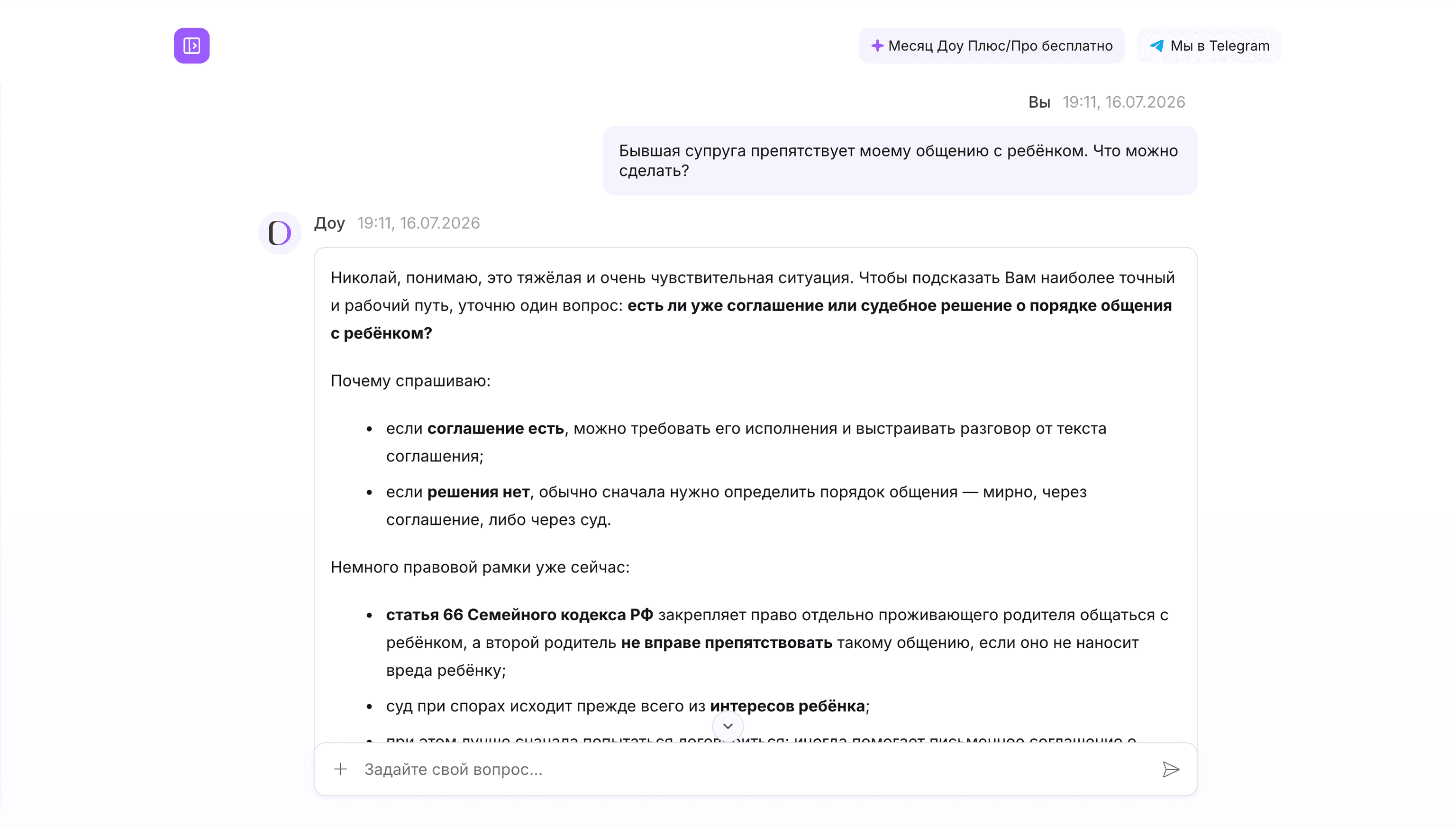The width and height of the screenshot is (1456, 827).
Task: Click the Вы sender label
Action: click(1039, 102)
